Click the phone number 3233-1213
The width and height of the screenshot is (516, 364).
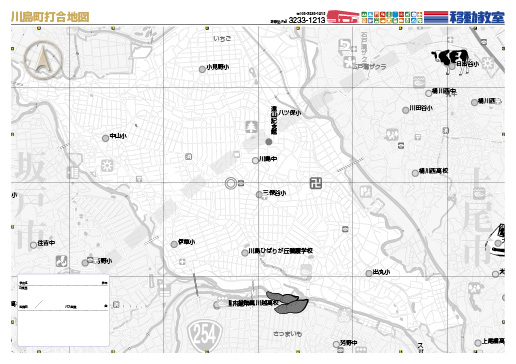click(307, 20)
